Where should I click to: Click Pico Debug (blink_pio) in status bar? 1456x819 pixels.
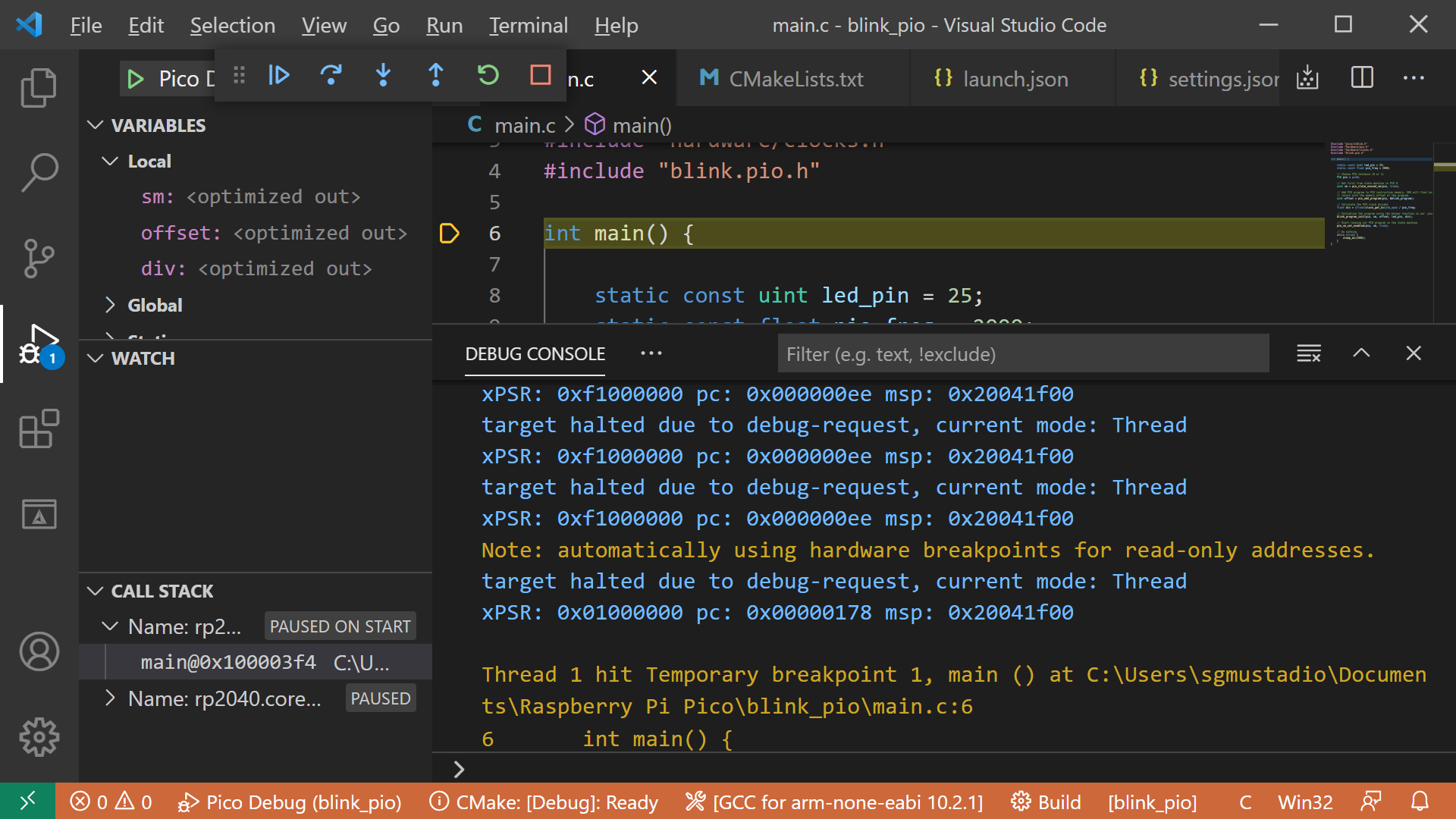[x=290, y=802]
